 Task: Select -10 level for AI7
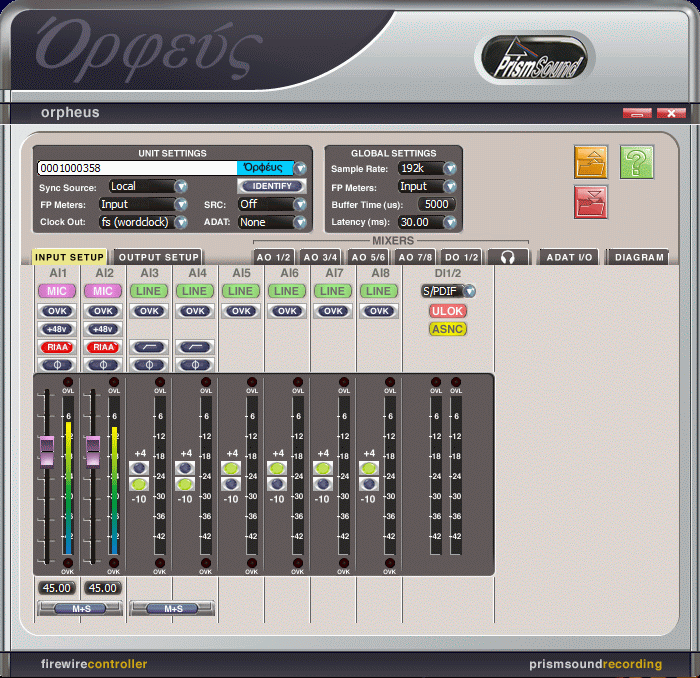(323, 484)
